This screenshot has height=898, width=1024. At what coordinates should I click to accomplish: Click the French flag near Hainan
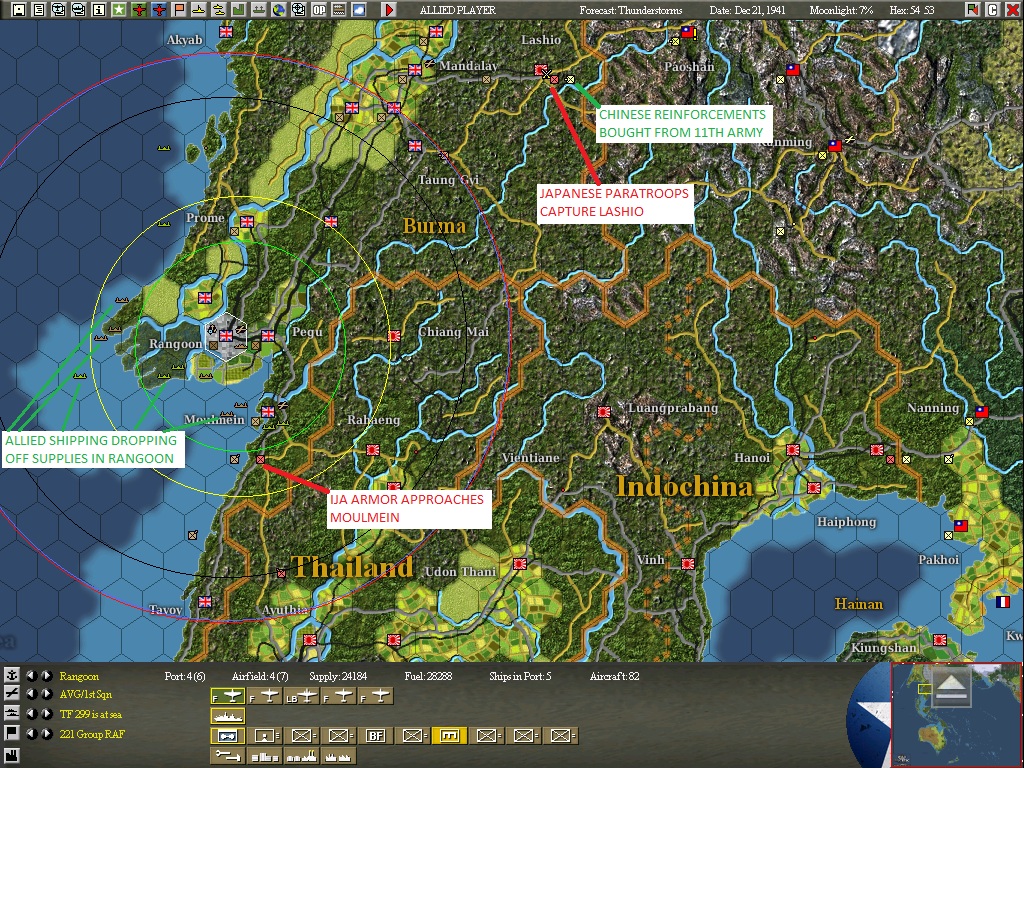(x=1002, y=601)
